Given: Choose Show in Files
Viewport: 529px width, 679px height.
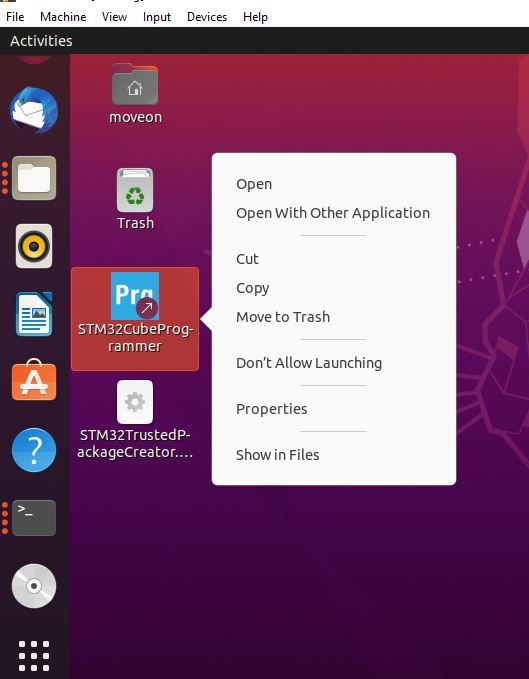Looking at the screenshot, I should coord(277,455).
